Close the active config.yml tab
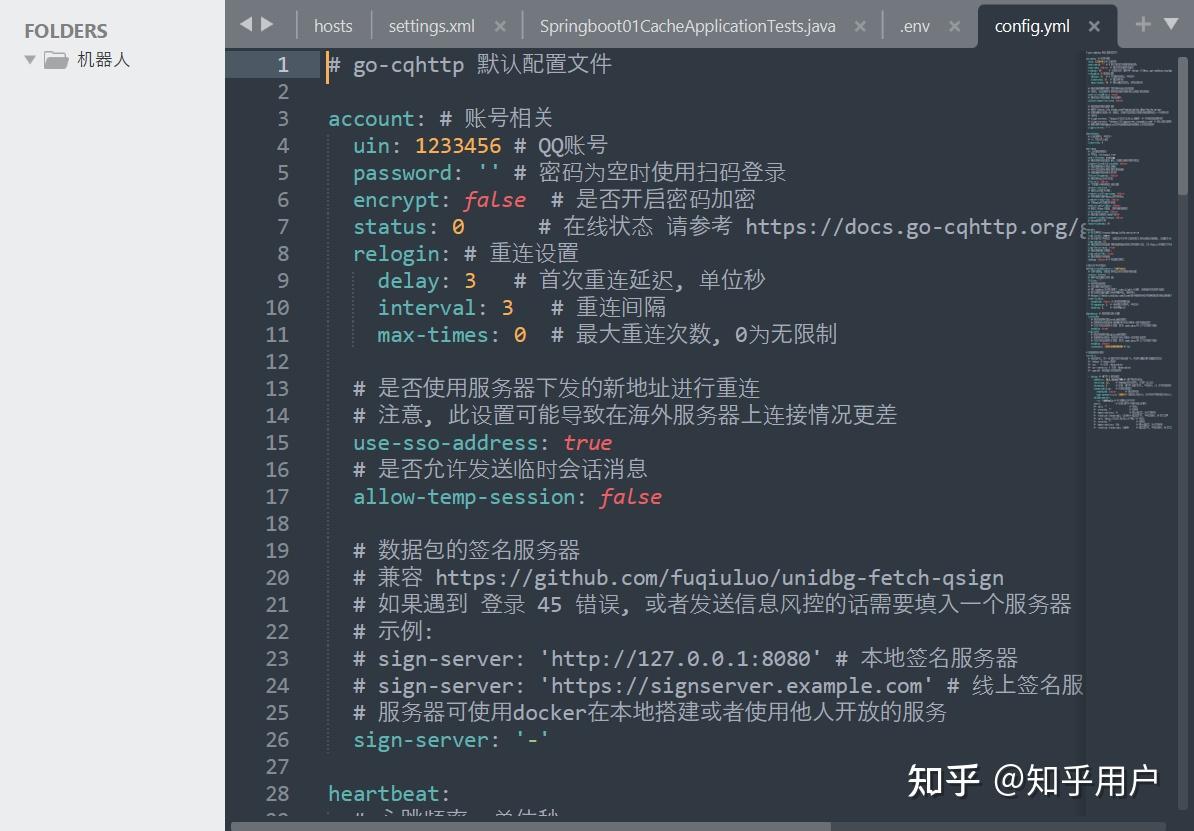The height and width of the screenshot is (831, 1194). 1094,25
